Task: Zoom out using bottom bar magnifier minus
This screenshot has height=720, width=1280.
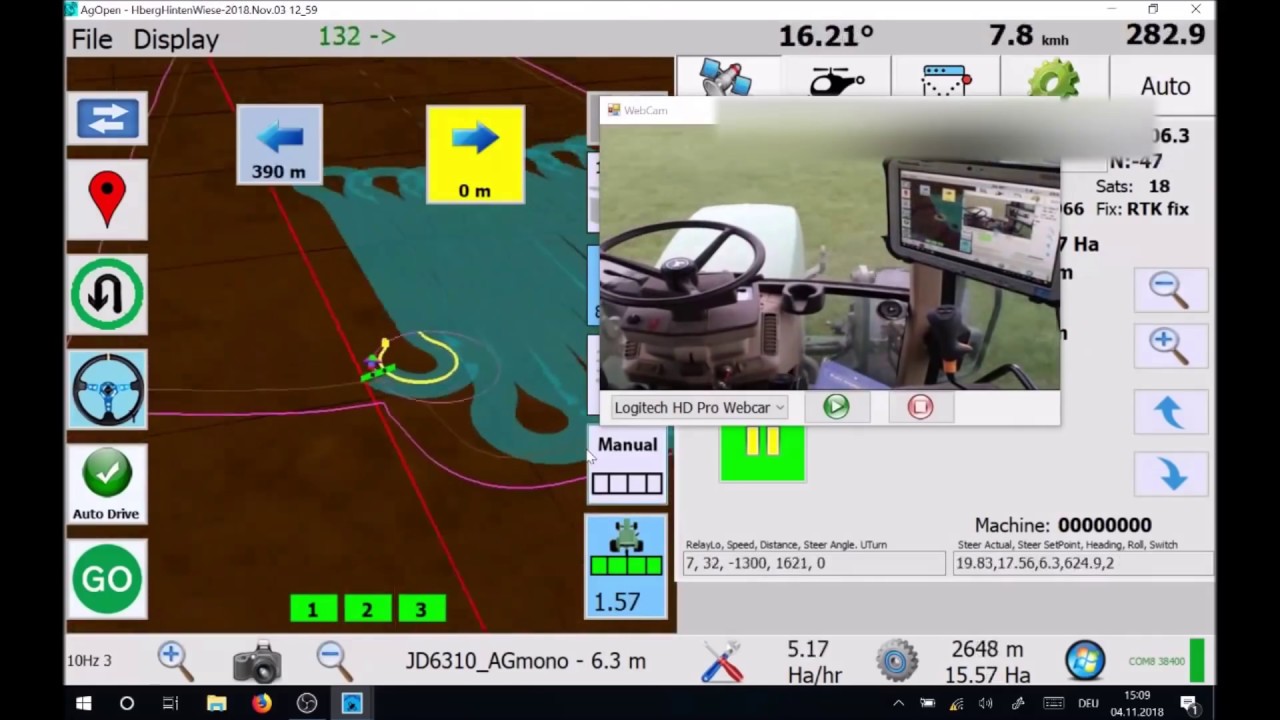Action: pyautogui.click(x=334, y=660)
